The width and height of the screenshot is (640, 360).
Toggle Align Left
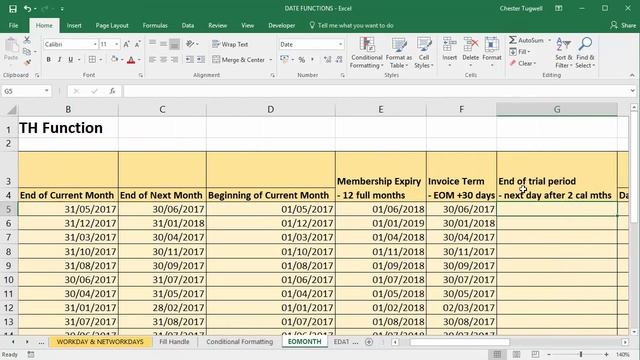pos(152,60)
